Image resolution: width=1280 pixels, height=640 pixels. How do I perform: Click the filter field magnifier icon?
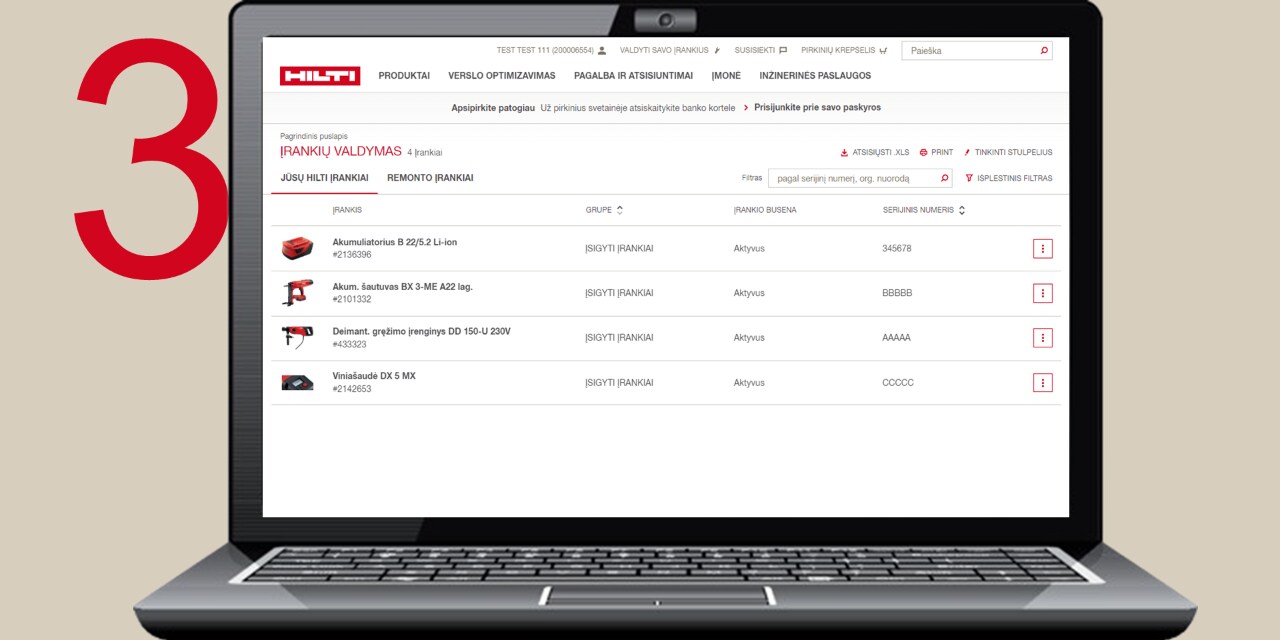tap(944, 178)
